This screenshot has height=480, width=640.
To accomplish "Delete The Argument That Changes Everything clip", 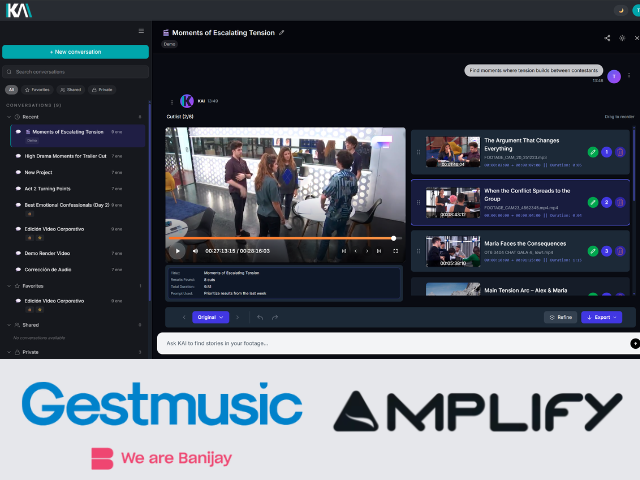I will coord(620,152).
